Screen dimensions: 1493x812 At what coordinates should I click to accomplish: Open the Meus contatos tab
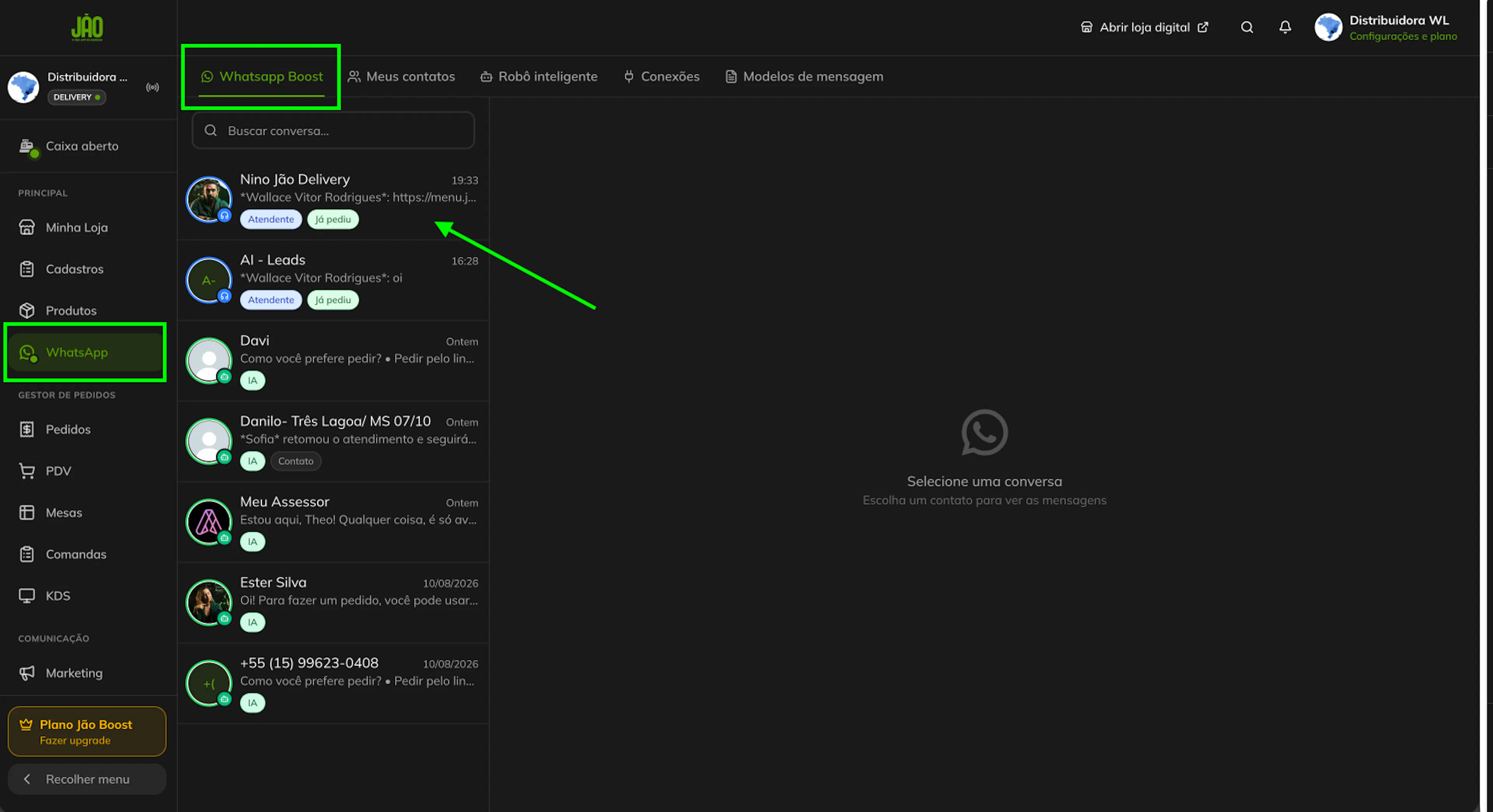click(401, 77)
